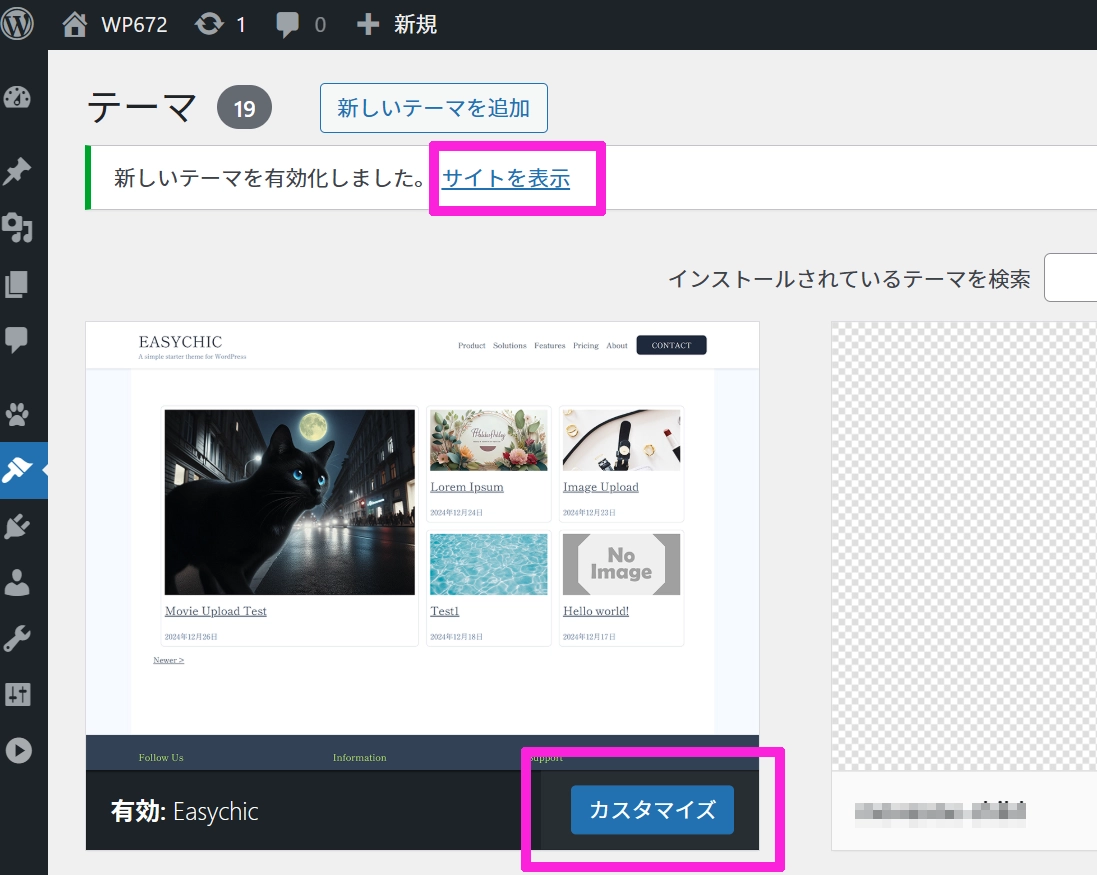Click the Users person icon
The width and height of the screenshot is (1097, 875).
tap(18, 582)
